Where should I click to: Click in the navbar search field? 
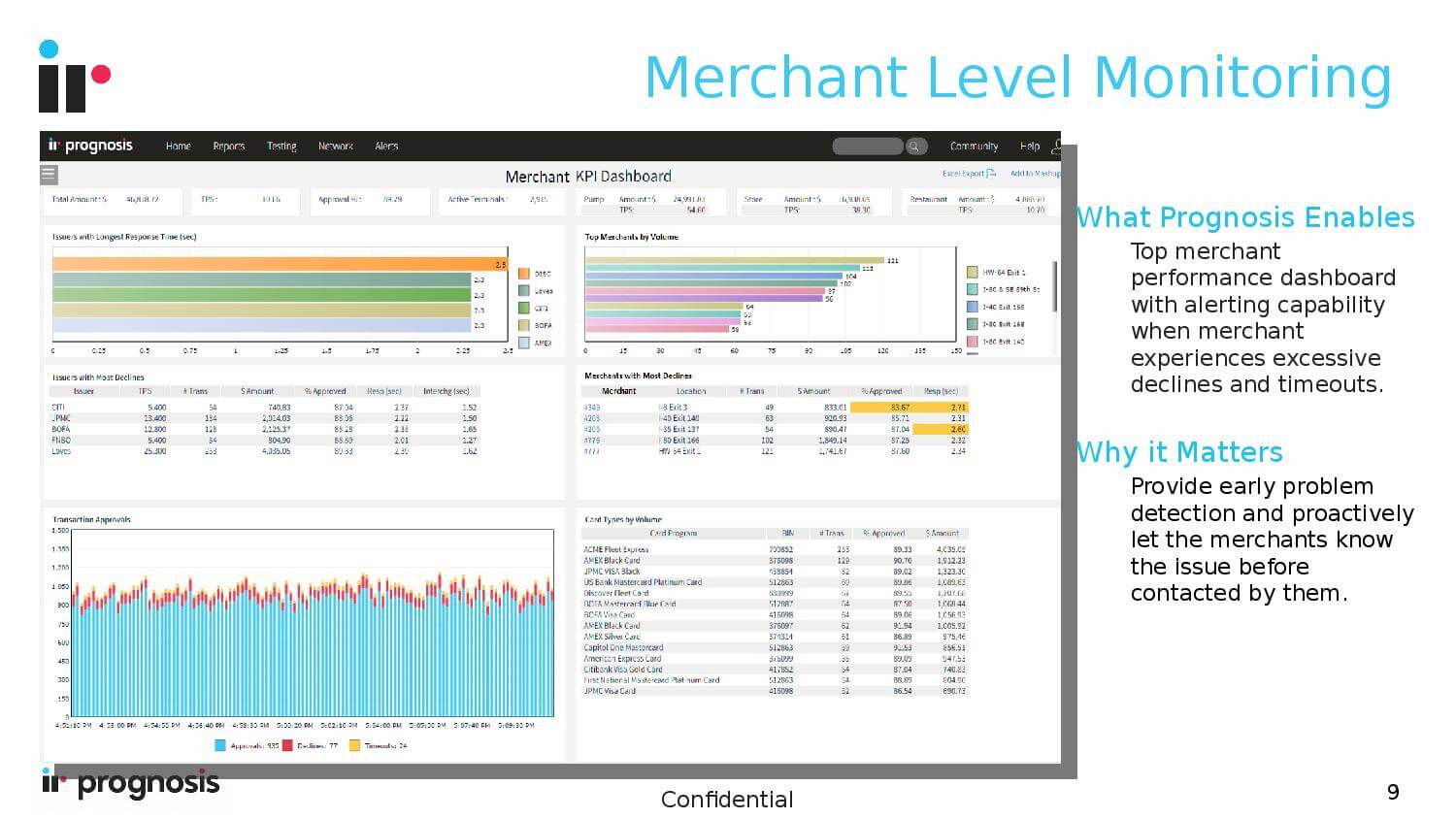pyautogui.click(x=867, y=147)
